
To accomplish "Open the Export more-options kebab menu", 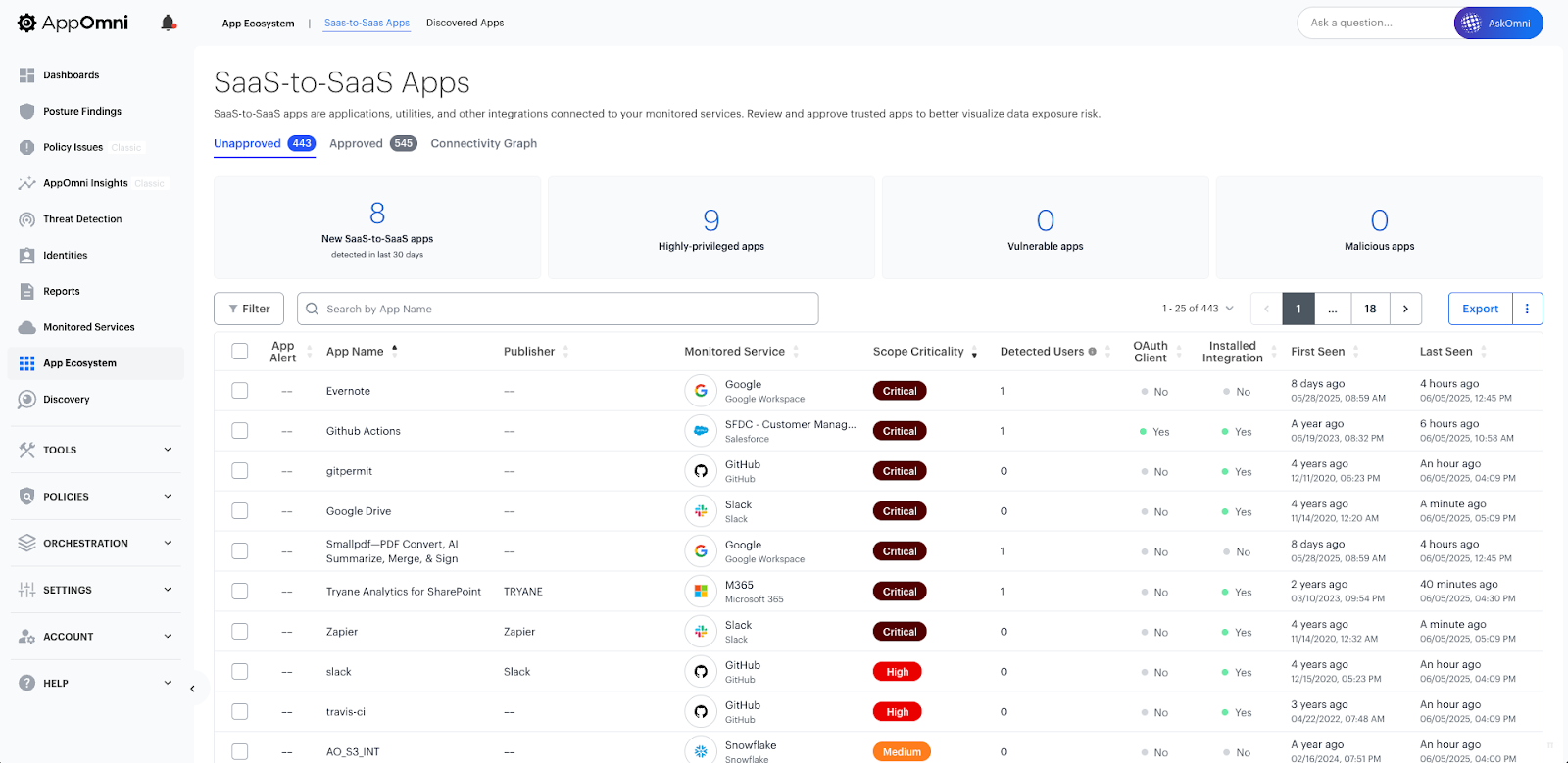I will pos(1527,309).
